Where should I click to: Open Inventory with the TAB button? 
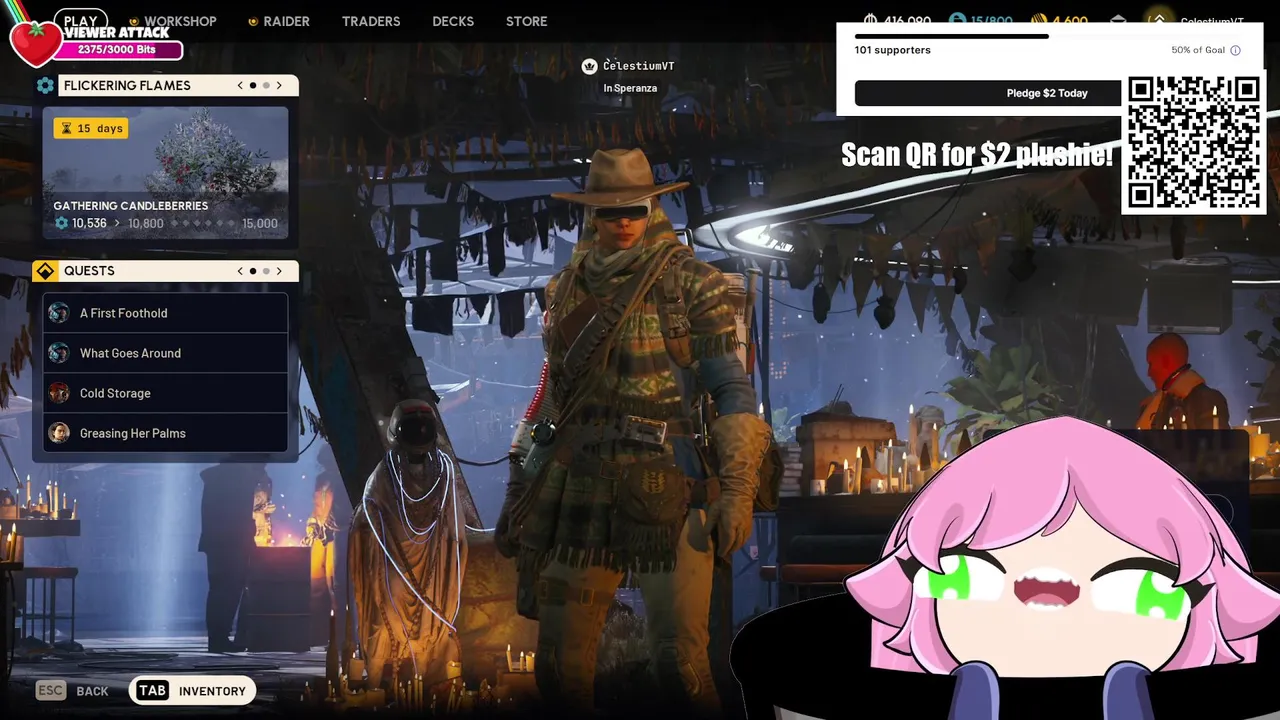pyautogui.click(x=192, y=691)
